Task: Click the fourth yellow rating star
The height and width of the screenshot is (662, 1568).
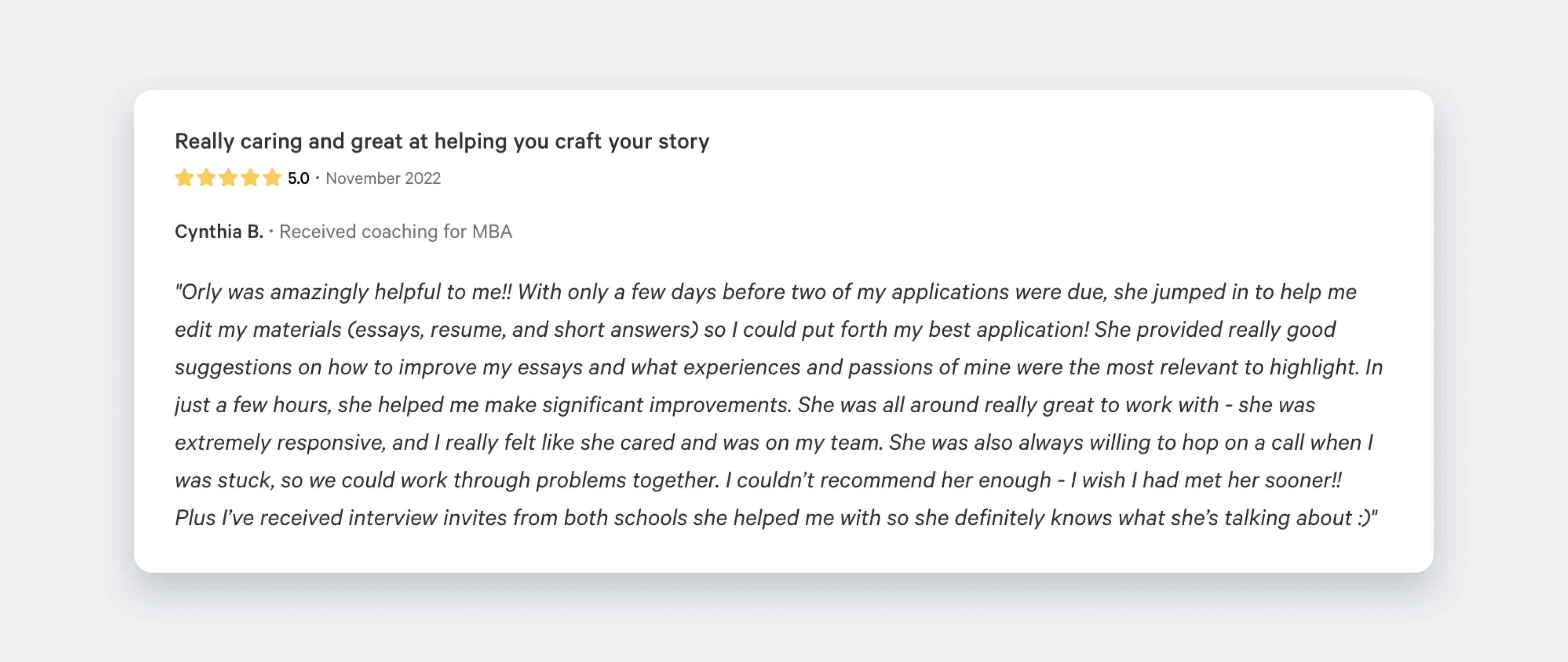Action: [250, 178]
